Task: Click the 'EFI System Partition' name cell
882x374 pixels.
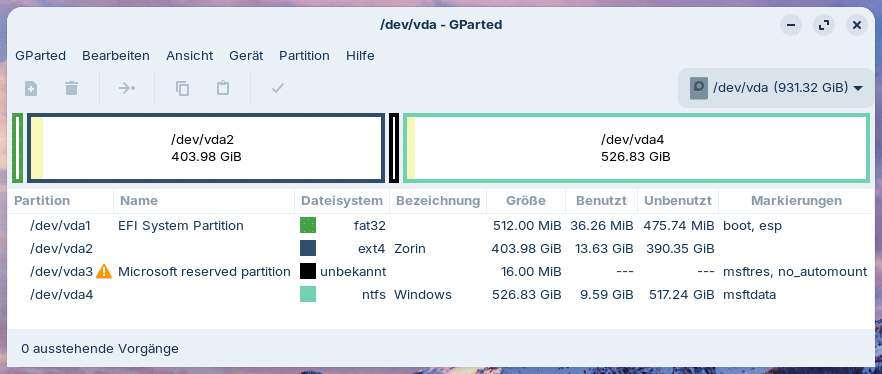Action: (181, 226)
